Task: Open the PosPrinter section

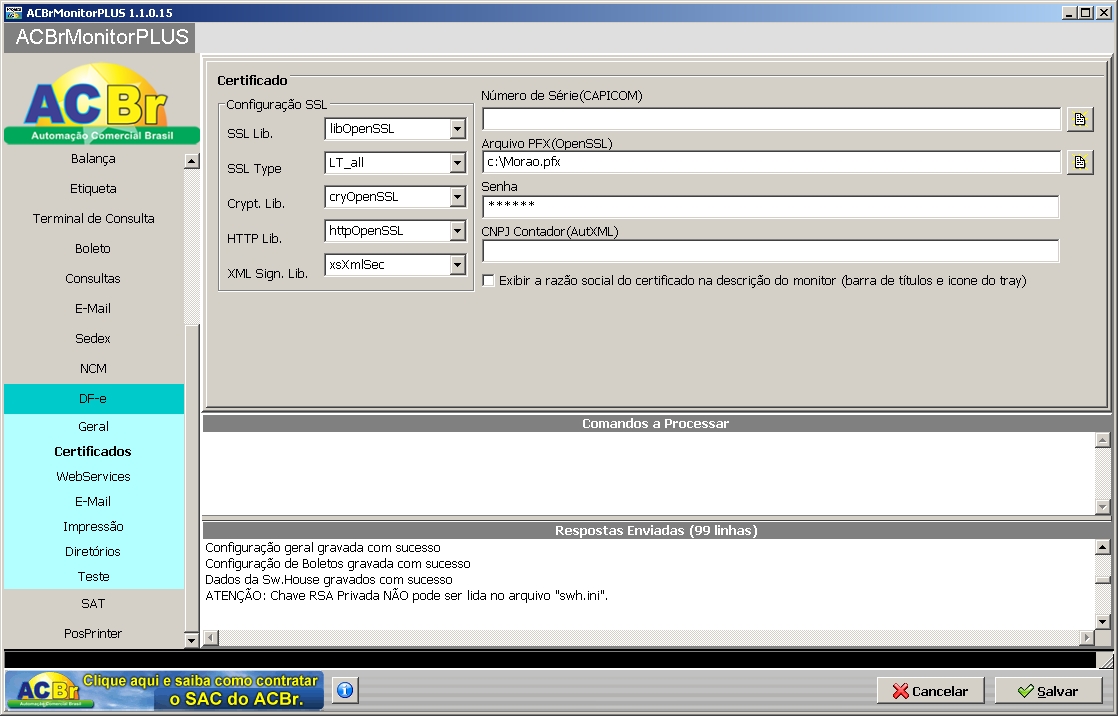Action: (93, 633)
